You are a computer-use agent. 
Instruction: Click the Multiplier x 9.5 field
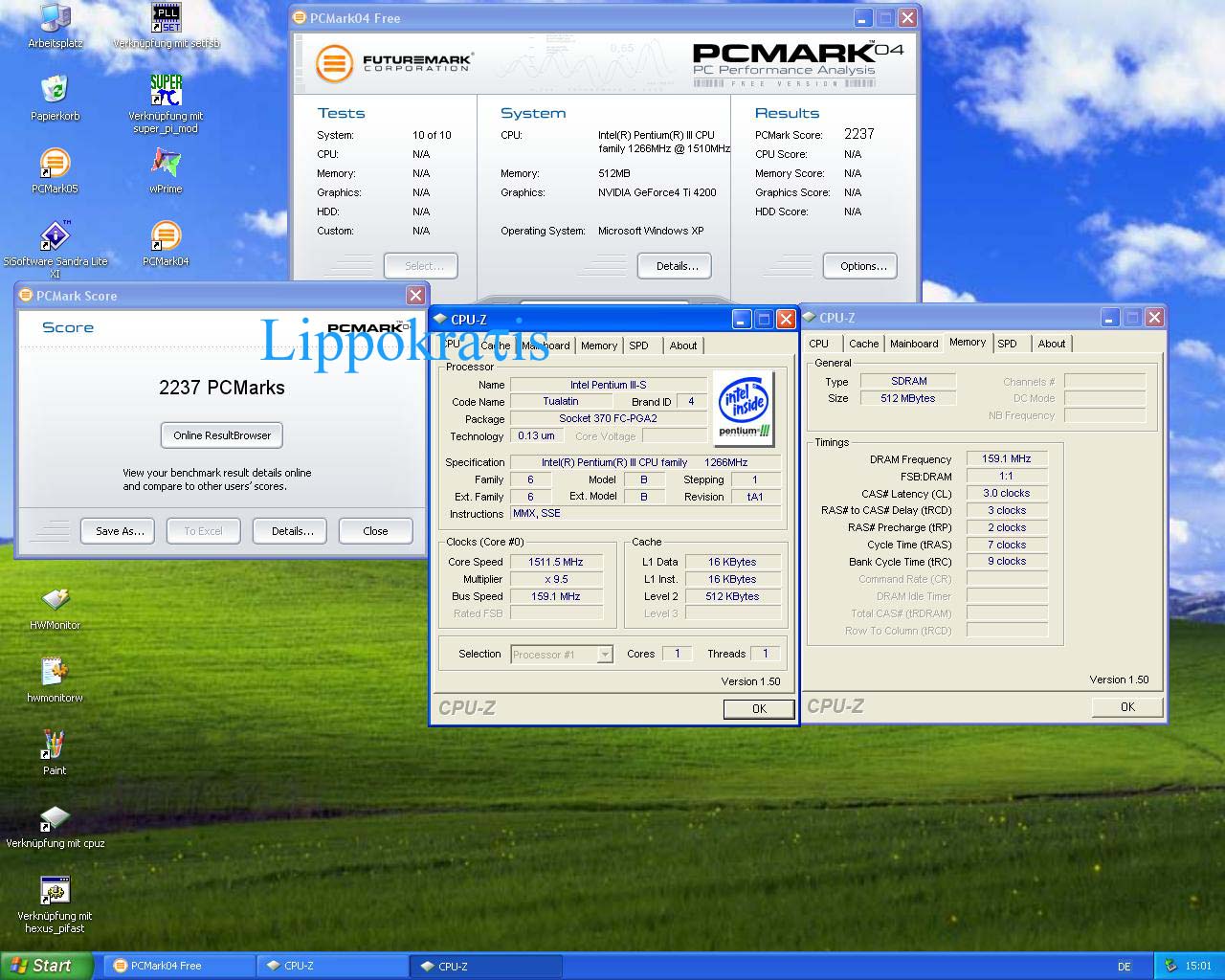coord(555,579)
